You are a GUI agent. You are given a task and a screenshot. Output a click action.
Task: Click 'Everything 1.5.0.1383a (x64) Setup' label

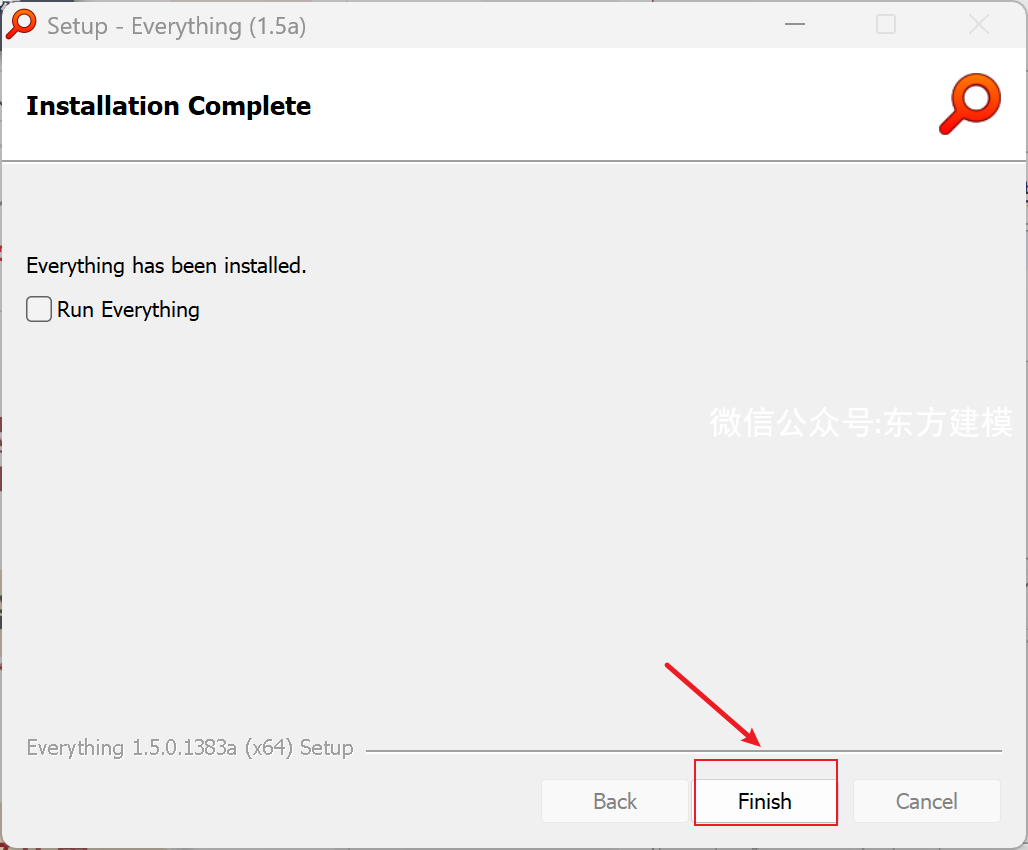click(190, 748)
